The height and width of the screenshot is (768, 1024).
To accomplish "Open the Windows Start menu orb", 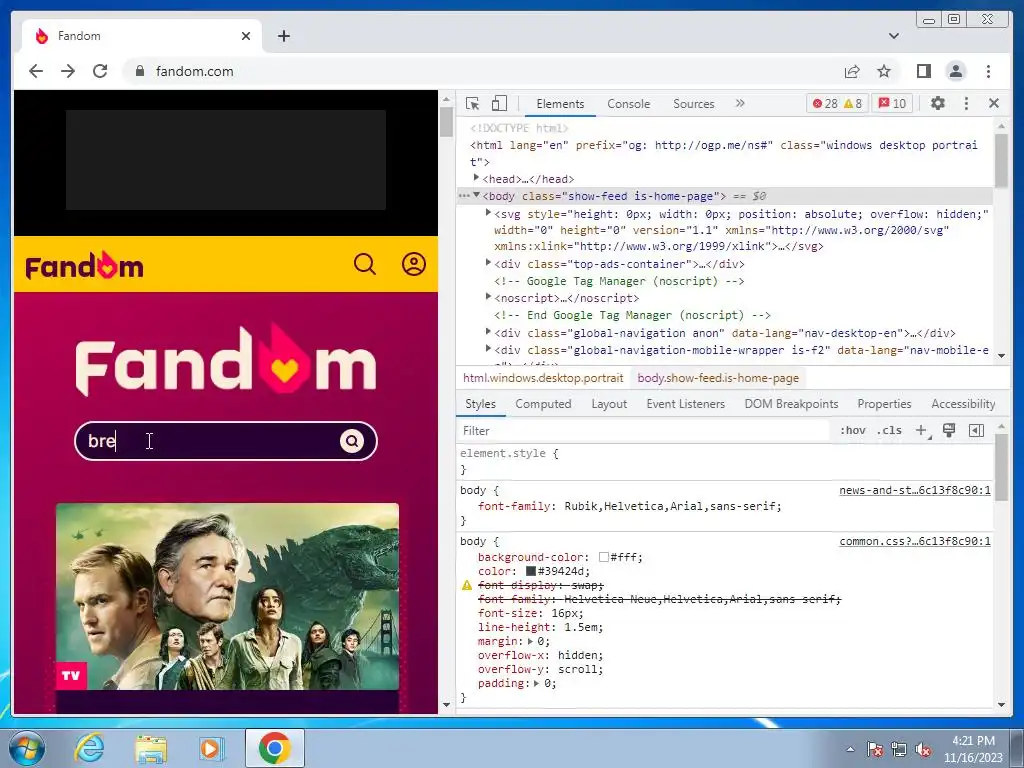I will (x=27, y=749).
